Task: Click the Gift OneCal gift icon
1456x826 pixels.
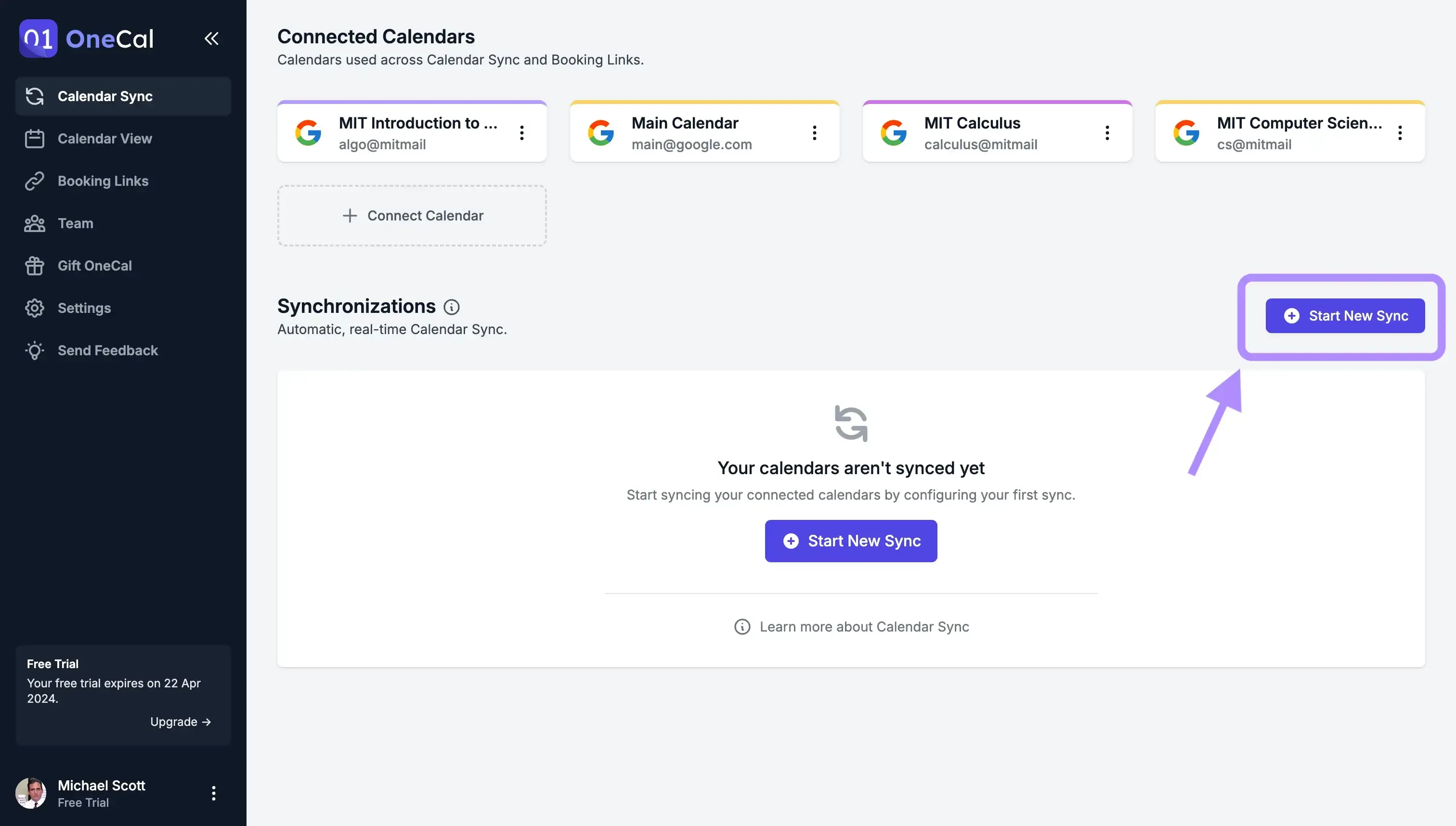Action: (35, 266)
